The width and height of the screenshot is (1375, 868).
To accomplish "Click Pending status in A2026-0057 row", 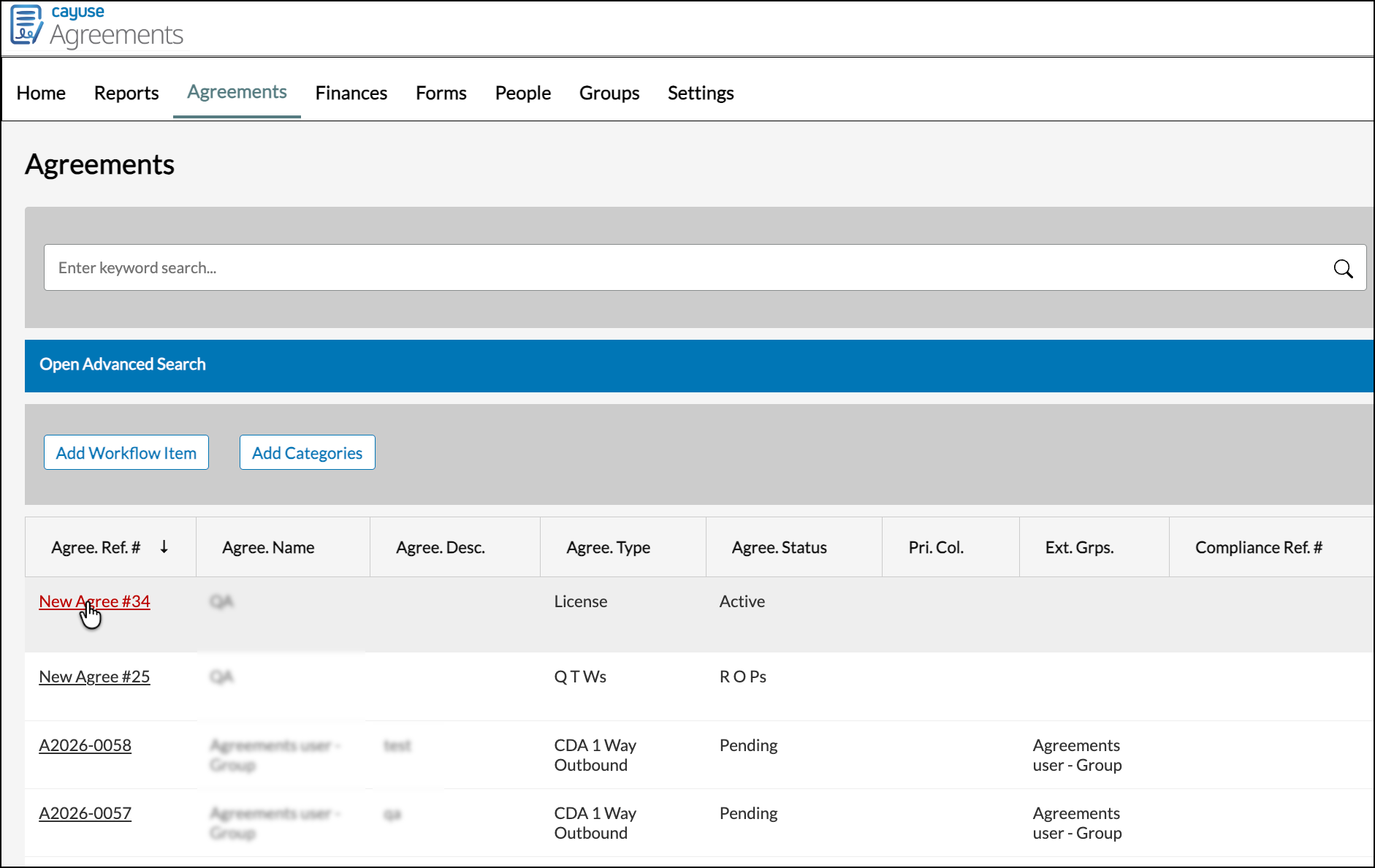I will pos(748,813).
